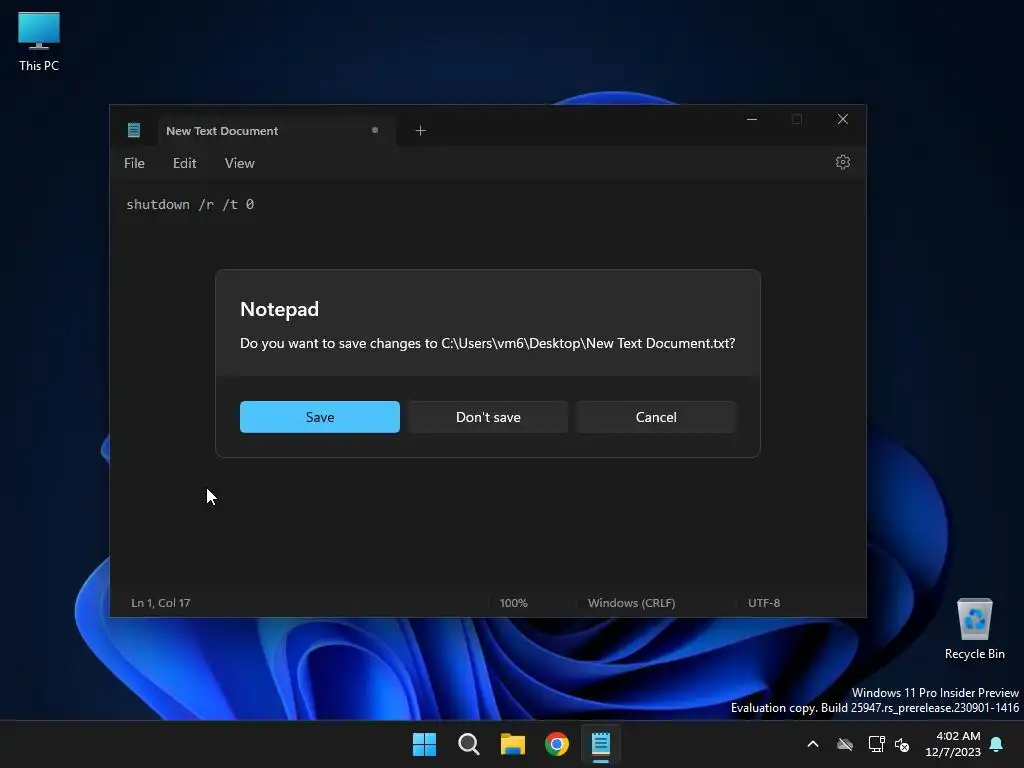The image size is (1024, 768).
Task: Open File Explorer from the taskbar
Action: pos(513,744)
